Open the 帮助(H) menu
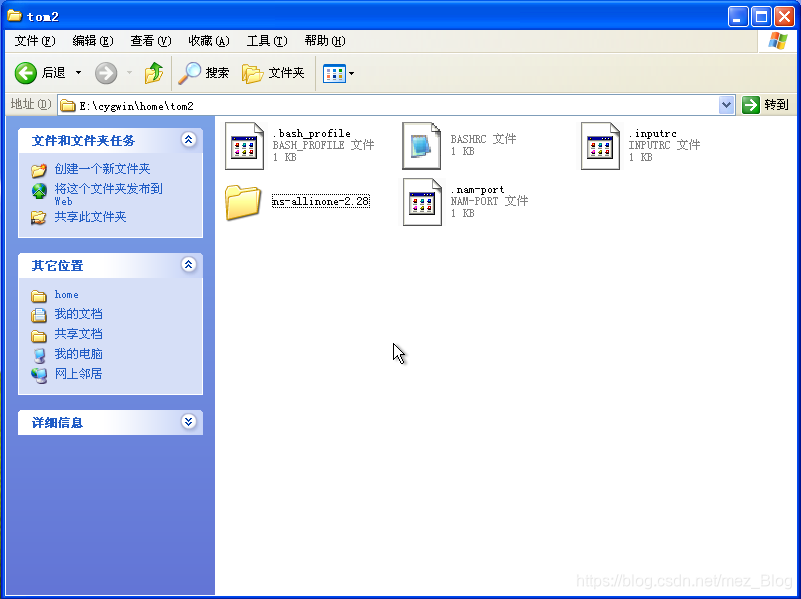Image resolution: width=801 pixels, height=599 pixels. (x=325, y=41)
